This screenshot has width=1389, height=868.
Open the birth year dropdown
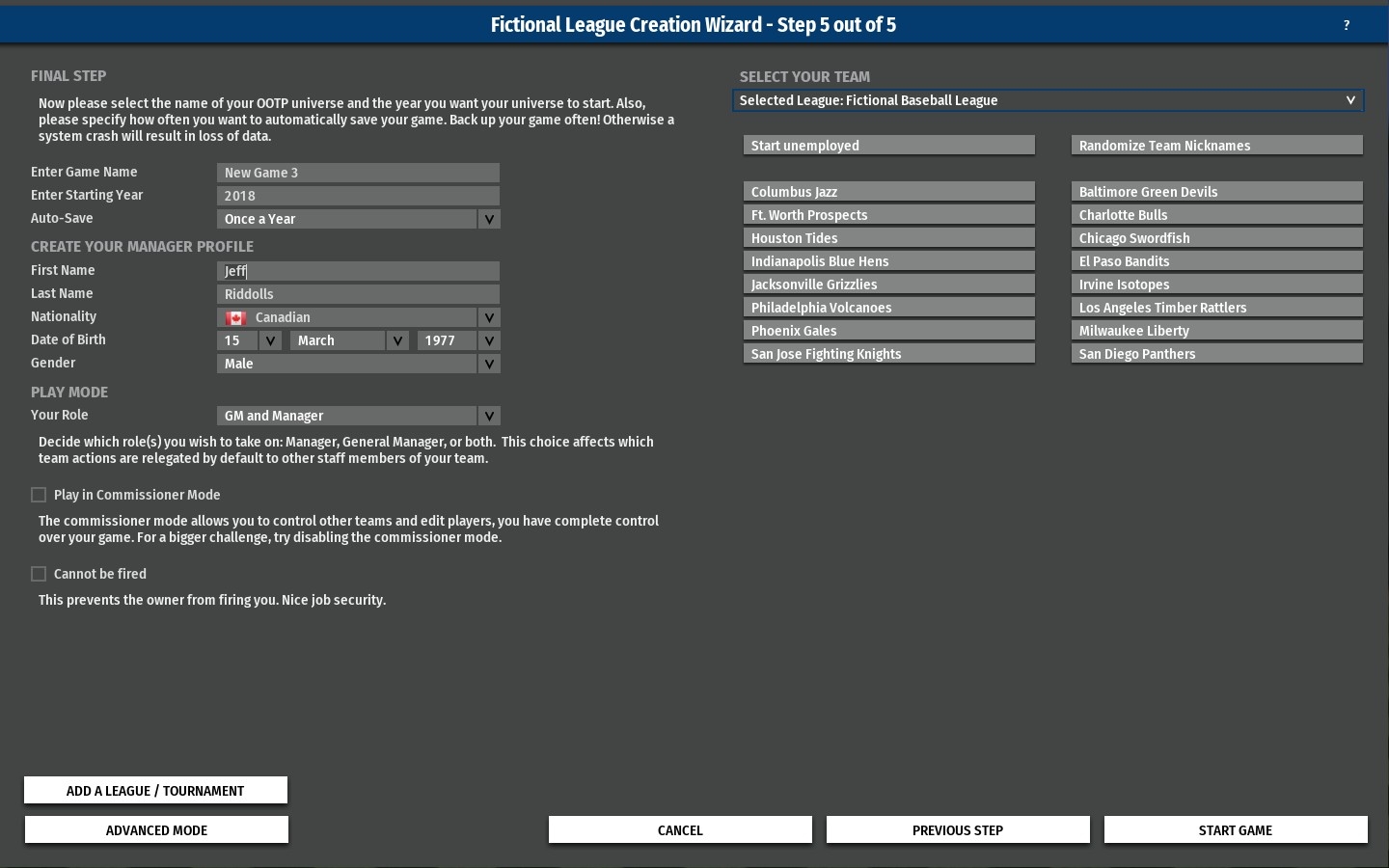pyautogui.click(x=489, y=340)
